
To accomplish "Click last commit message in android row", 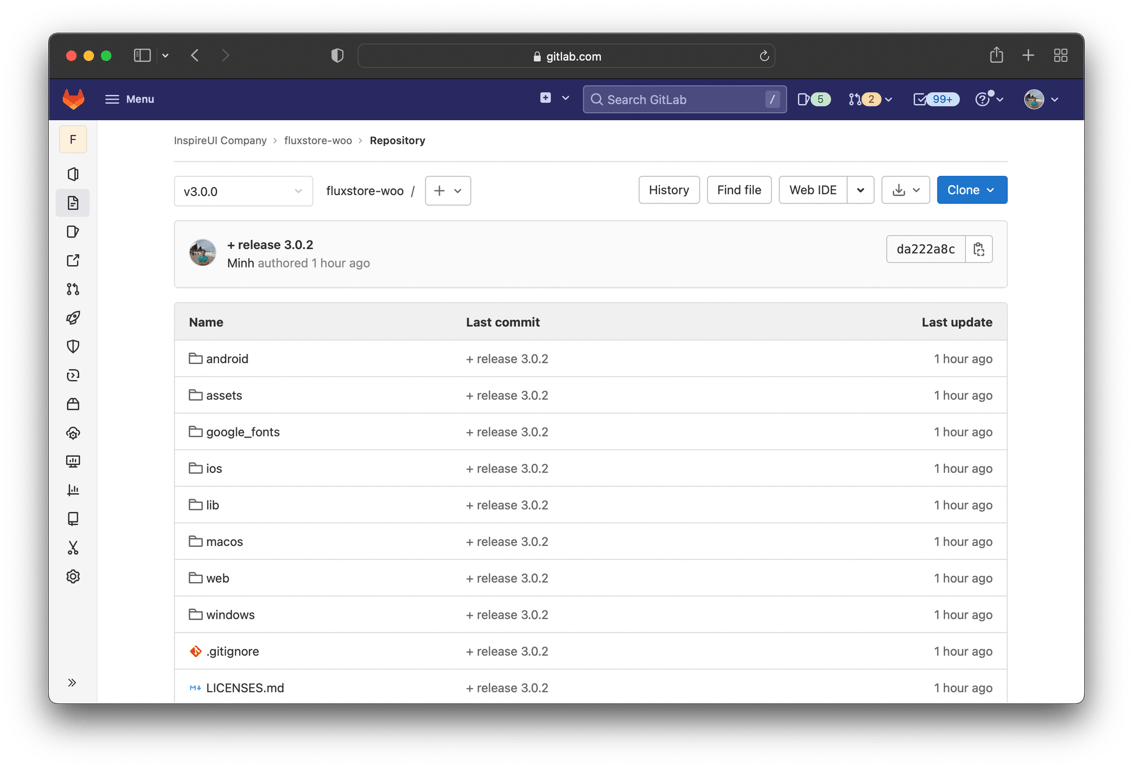I will pyautogui.click(x=507, y=359).
